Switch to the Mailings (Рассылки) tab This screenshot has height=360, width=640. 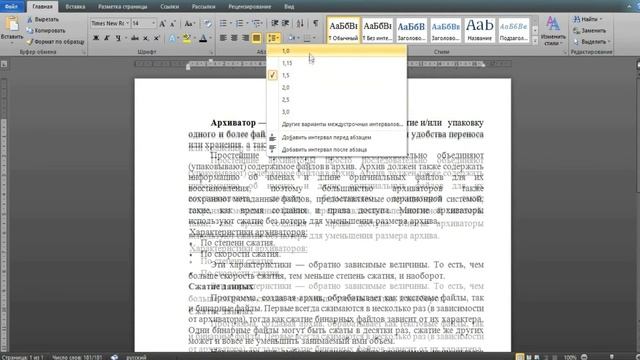tap(203, 7)
